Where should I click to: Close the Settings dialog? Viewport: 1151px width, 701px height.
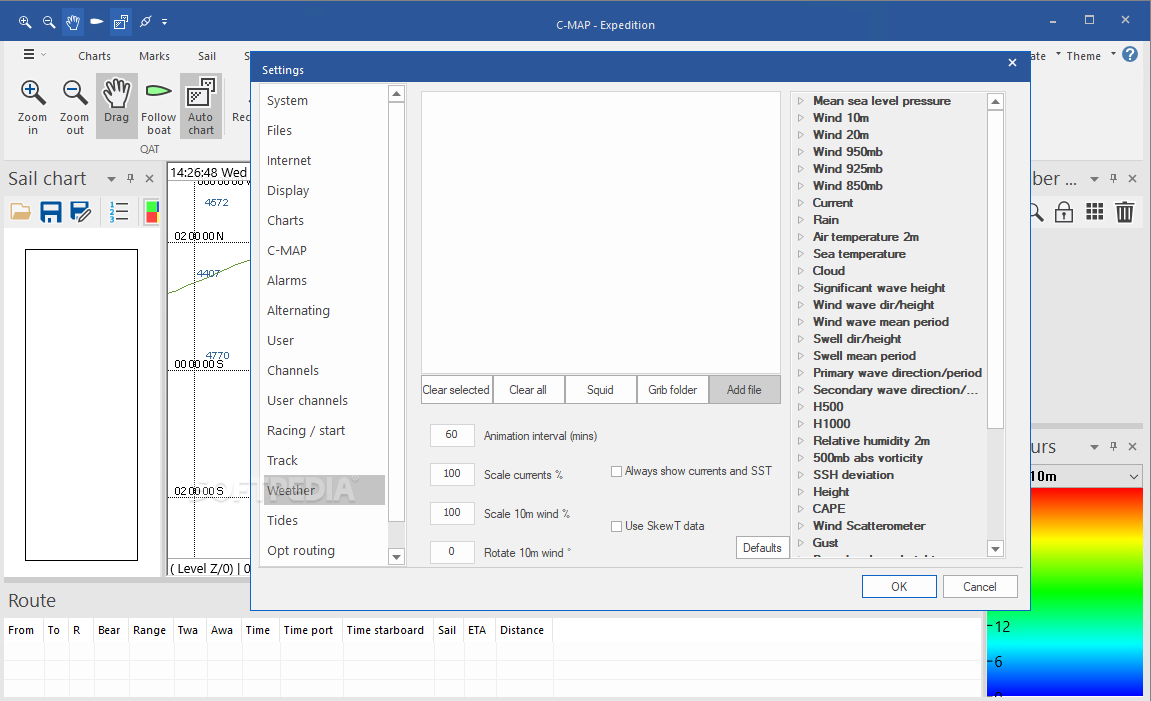pos(1012,63)
